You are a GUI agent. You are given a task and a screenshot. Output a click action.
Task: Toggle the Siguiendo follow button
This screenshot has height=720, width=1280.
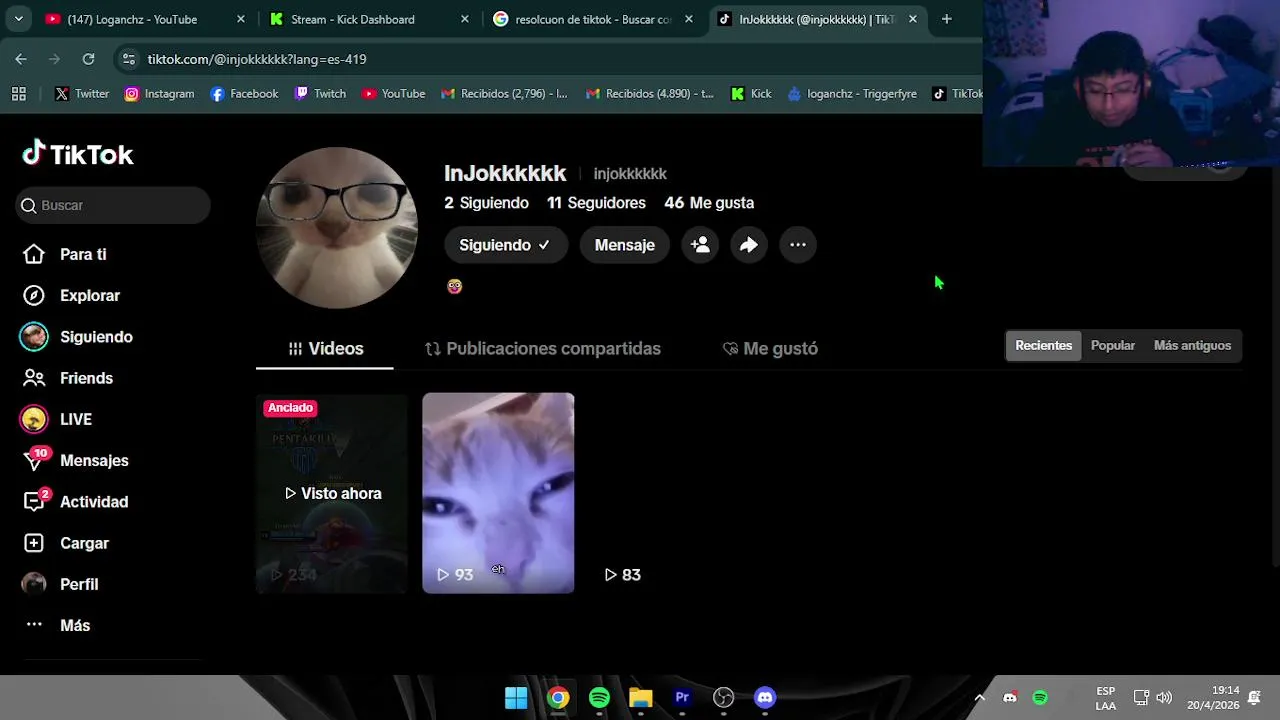pyautogui.click(x=505, y=245)
